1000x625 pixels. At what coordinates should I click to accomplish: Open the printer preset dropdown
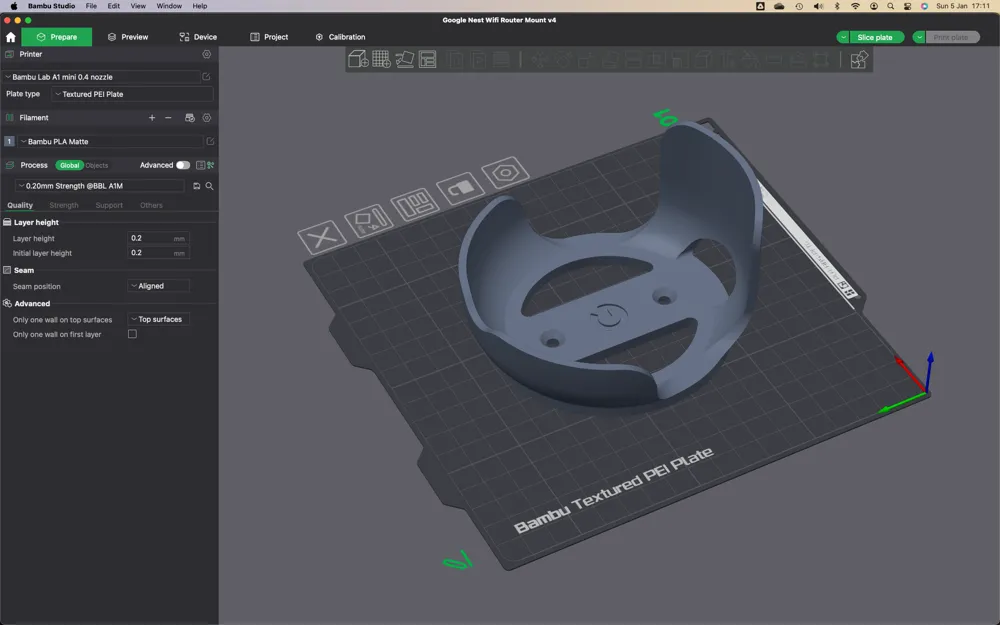pyautogui.click(x=103, y=77)
